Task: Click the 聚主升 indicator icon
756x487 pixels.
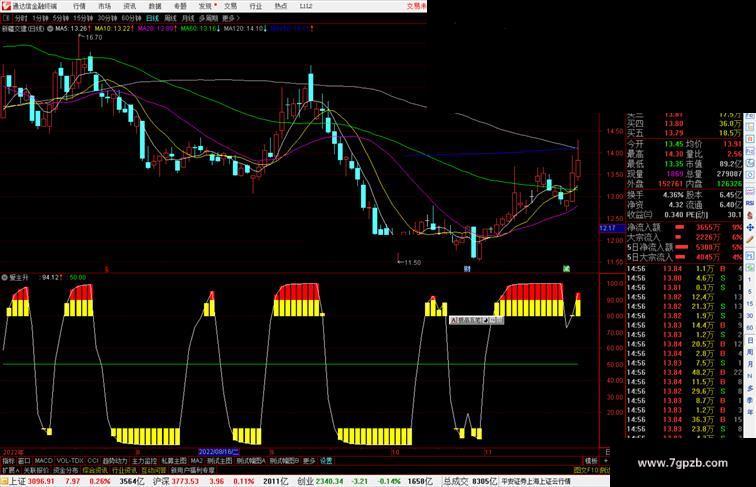Action: pyautogui.click(x=5, y=278)
